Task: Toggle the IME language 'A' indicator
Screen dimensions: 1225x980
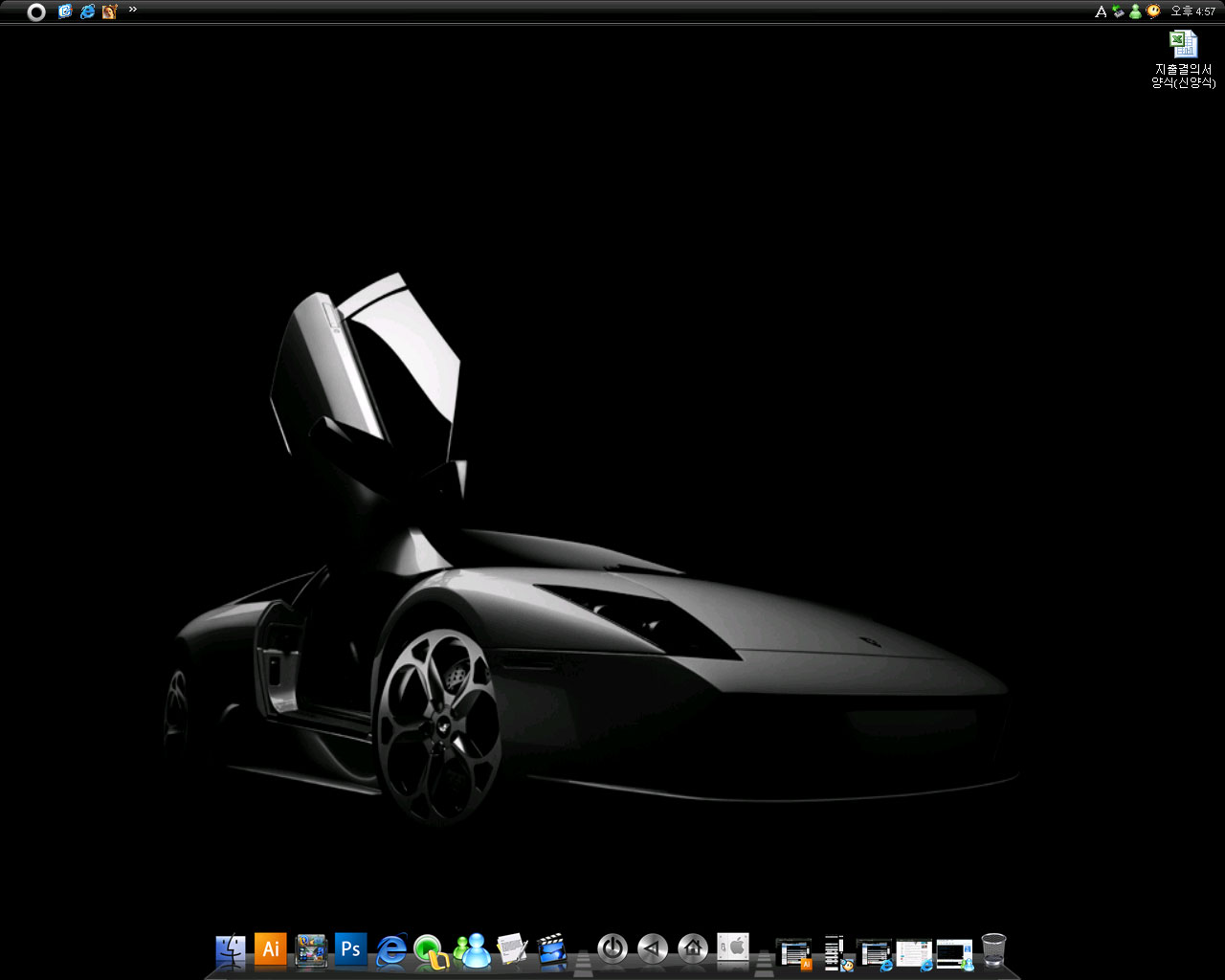Action: coord(1101,11)
